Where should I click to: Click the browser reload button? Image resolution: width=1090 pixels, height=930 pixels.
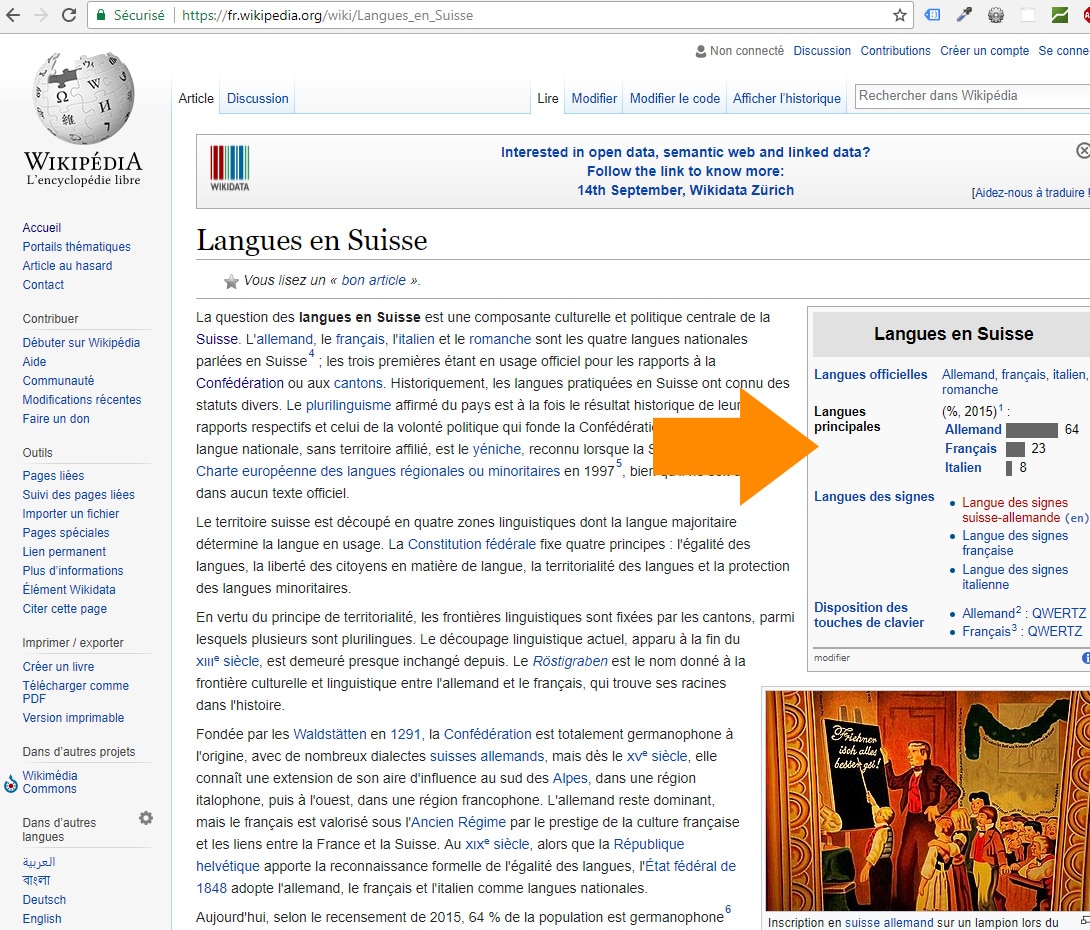pos(69,15)
